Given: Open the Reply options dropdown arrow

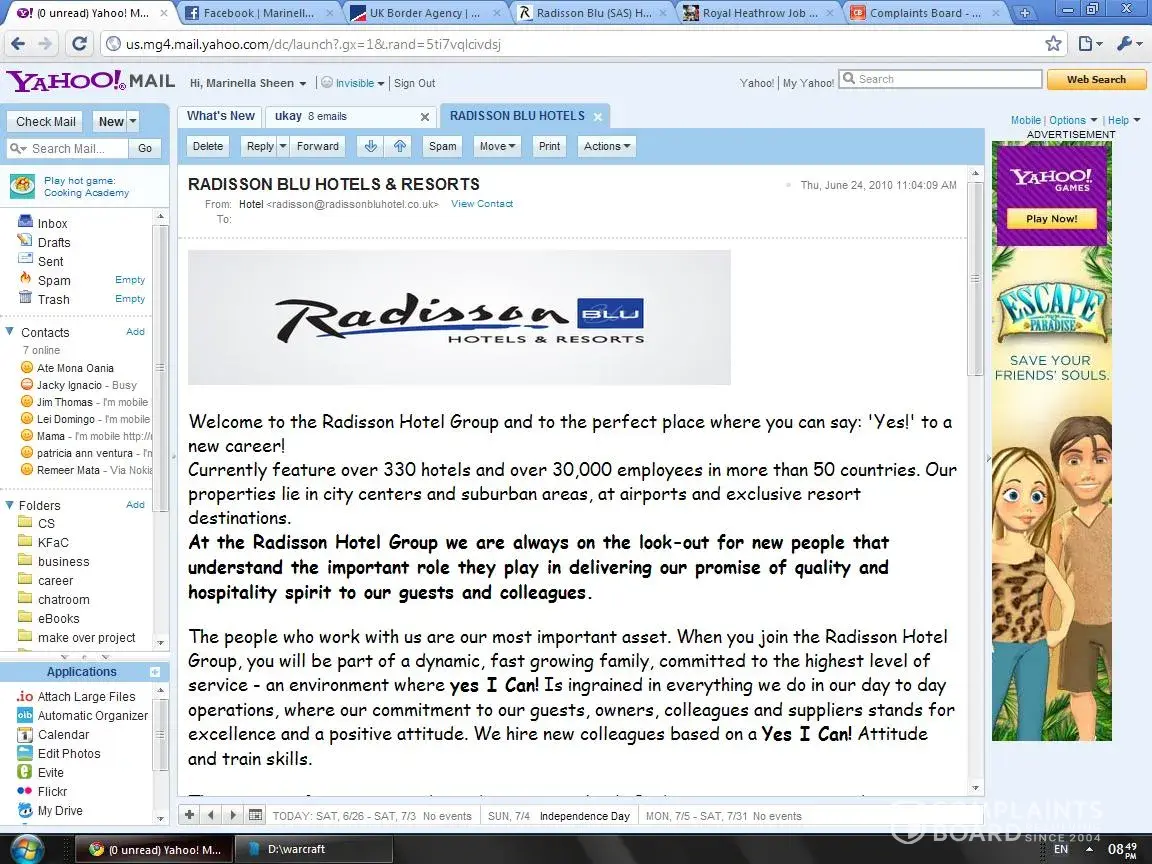Looking at the screenshot, I should click(x=283, y=146).
